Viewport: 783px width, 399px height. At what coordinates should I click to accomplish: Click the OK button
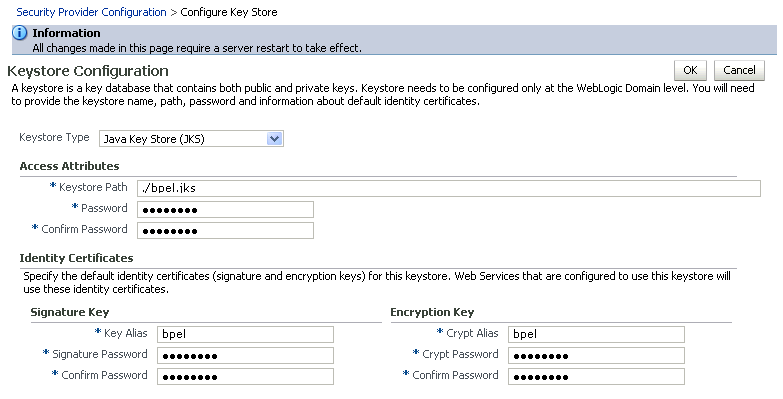click(x=690, y=70)
